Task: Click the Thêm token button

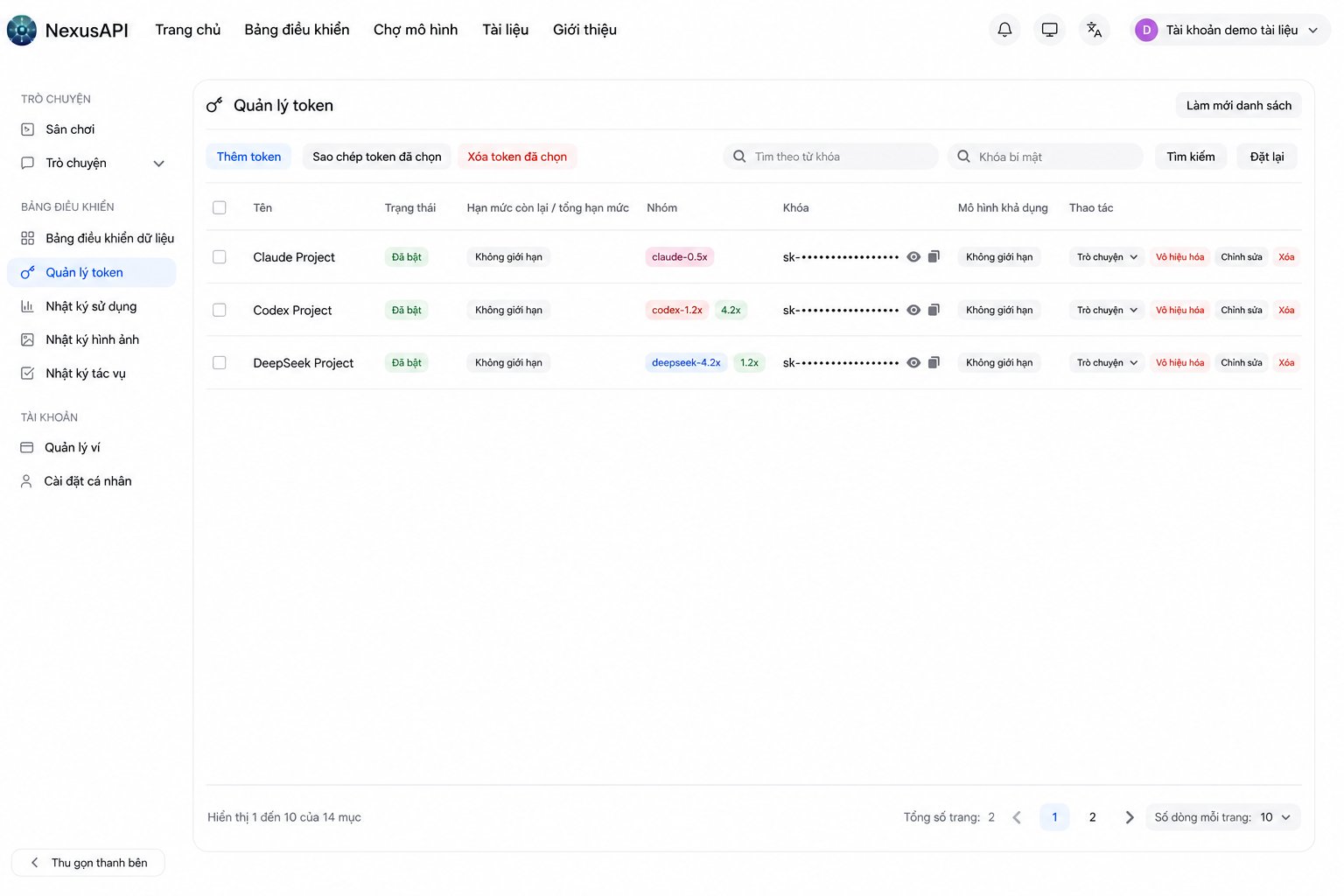Action: click(248, 157)
